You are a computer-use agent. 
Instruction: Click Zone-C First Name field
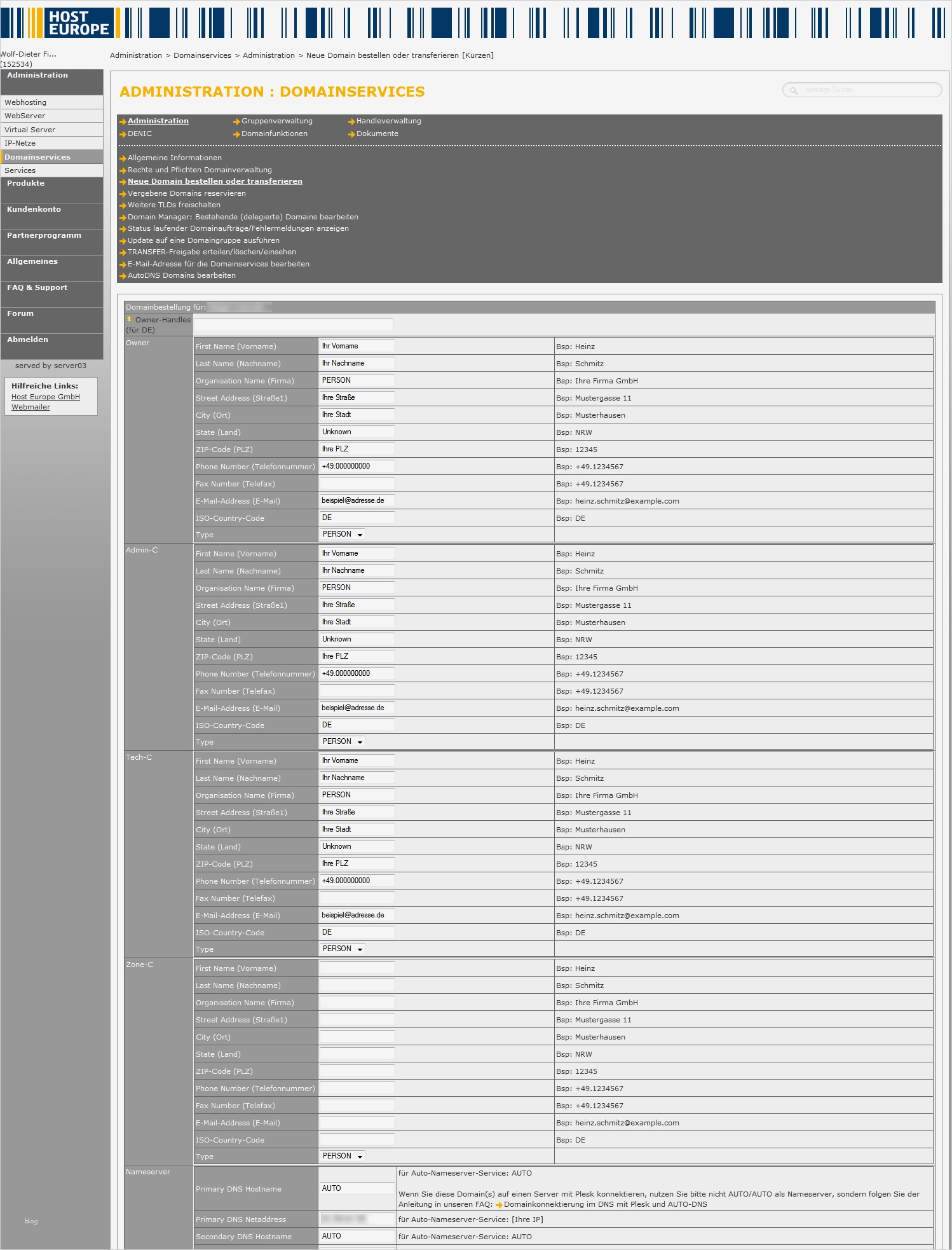pos(357,968)
